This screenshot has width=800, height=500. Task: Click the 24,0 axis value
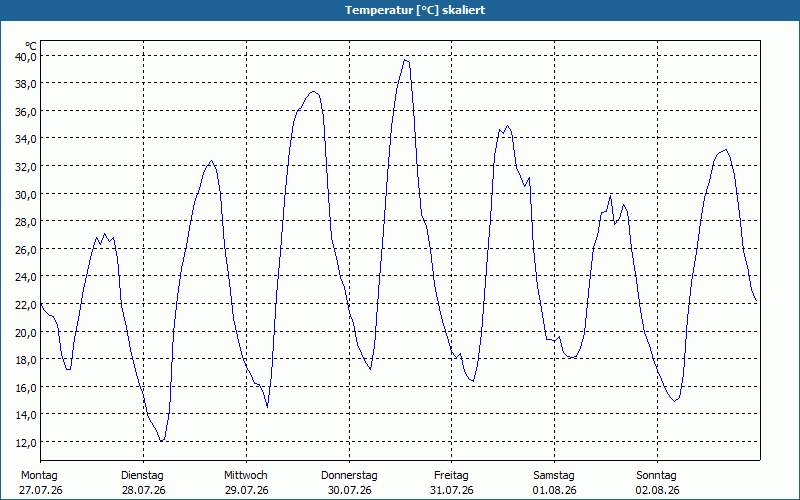coord(26,278)
